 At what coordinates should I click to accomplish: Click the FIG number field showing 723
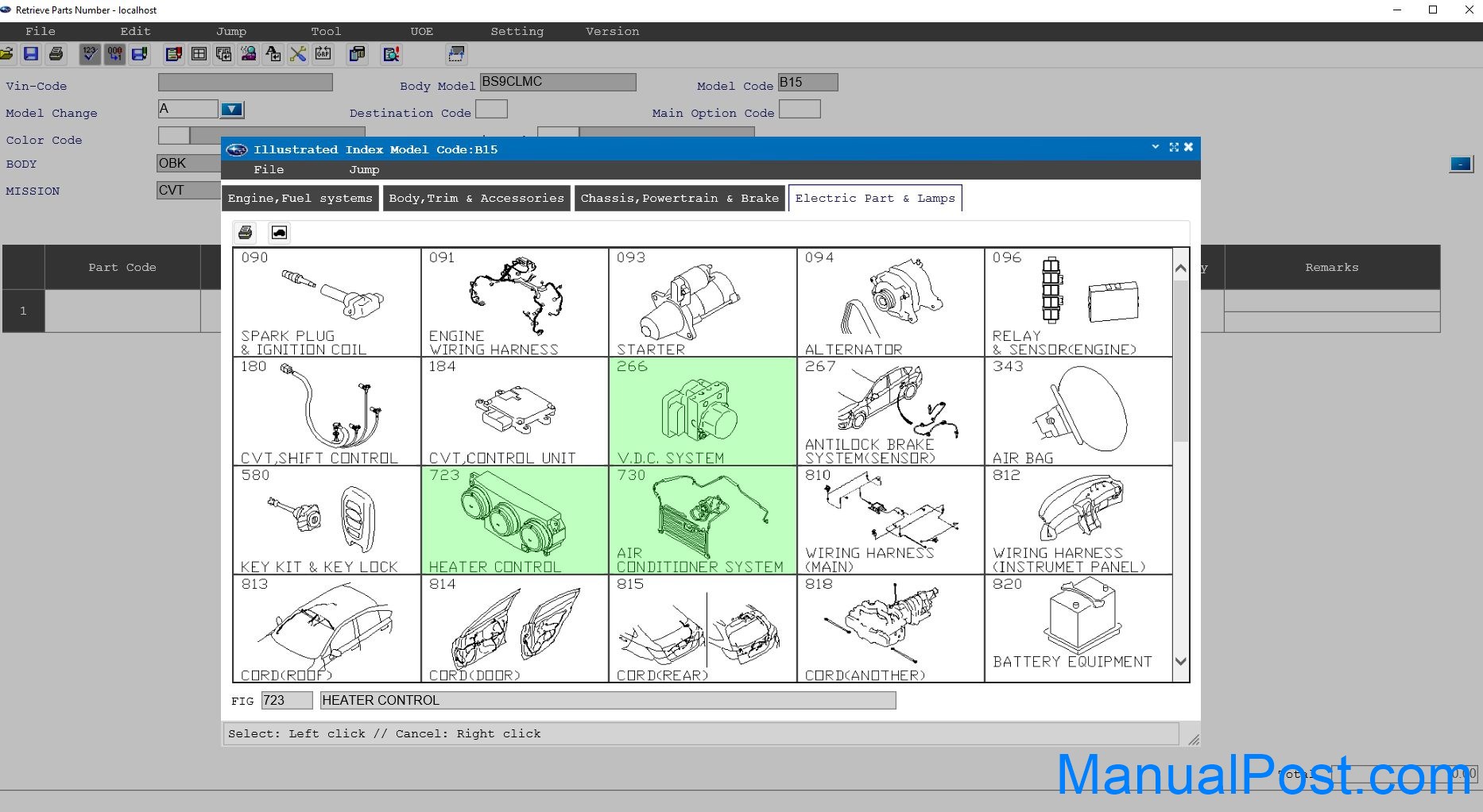pyautogui.click(x=287, y=700)
